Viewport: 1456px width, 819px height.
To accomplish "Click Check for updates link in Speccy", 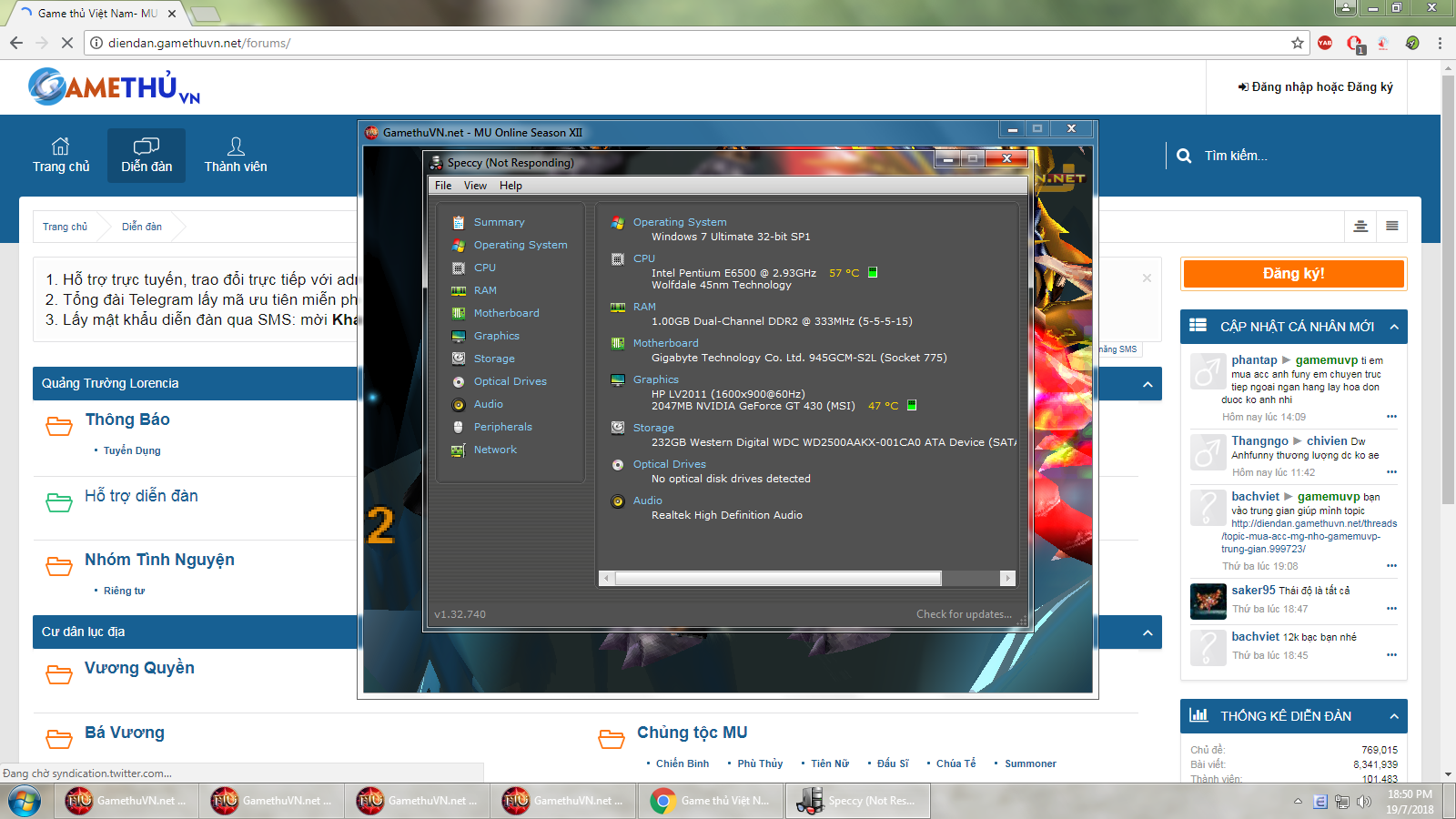I will pyautogui.click(x=964, y=614).
